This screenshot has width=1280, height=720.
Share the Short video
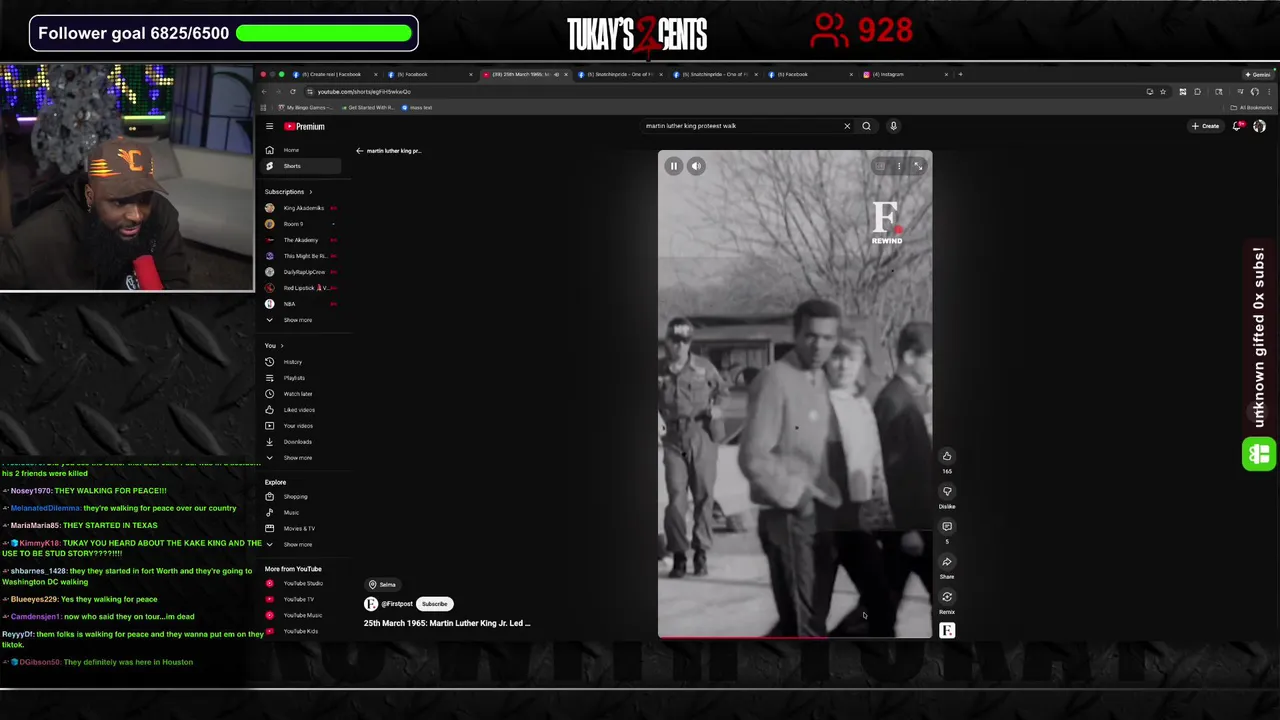(947, 561)
